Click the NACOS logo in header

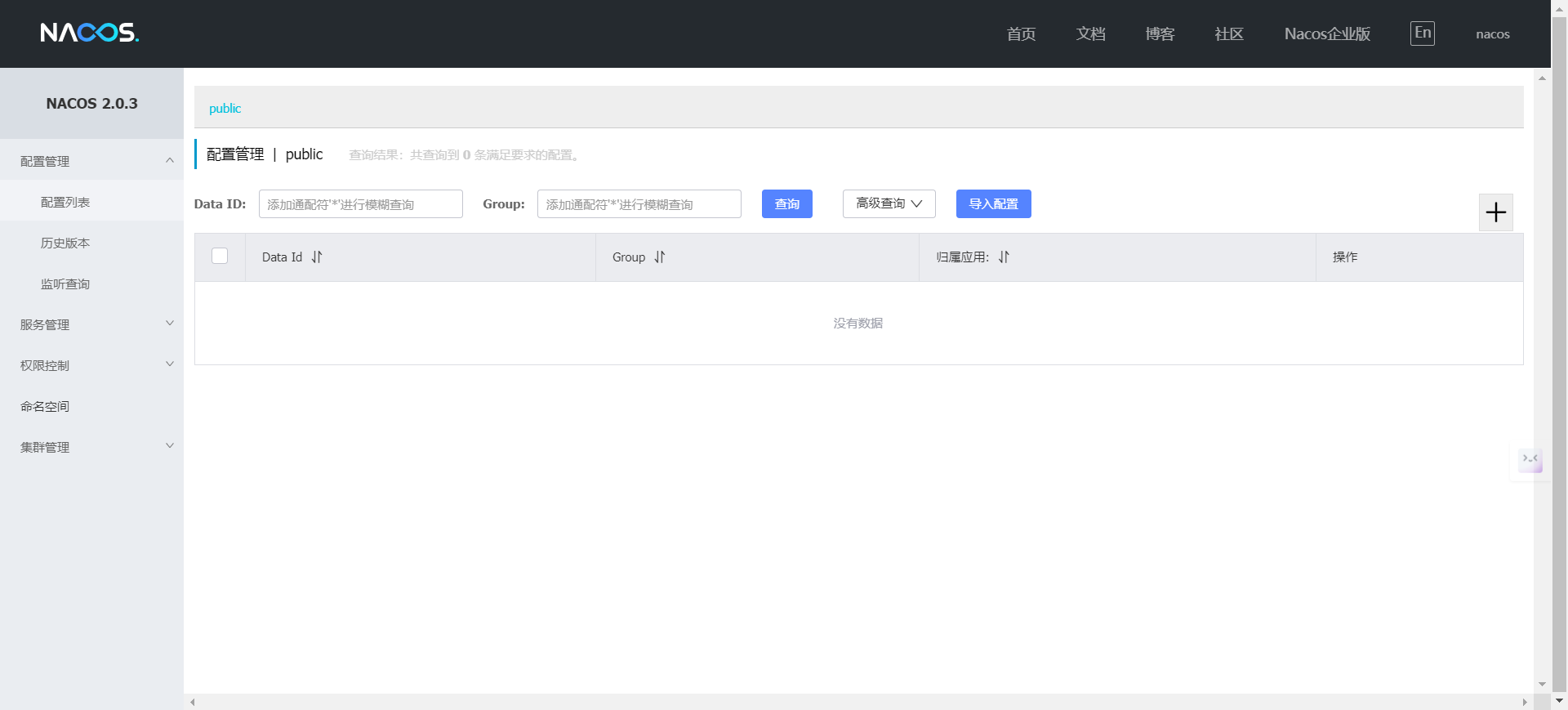pyautogui.click(x=90, y=33)
